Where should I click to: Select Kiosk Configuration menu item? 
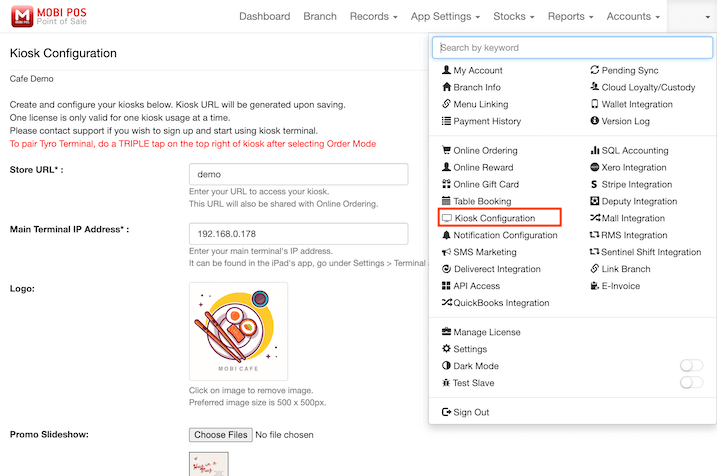click(494, 218)
